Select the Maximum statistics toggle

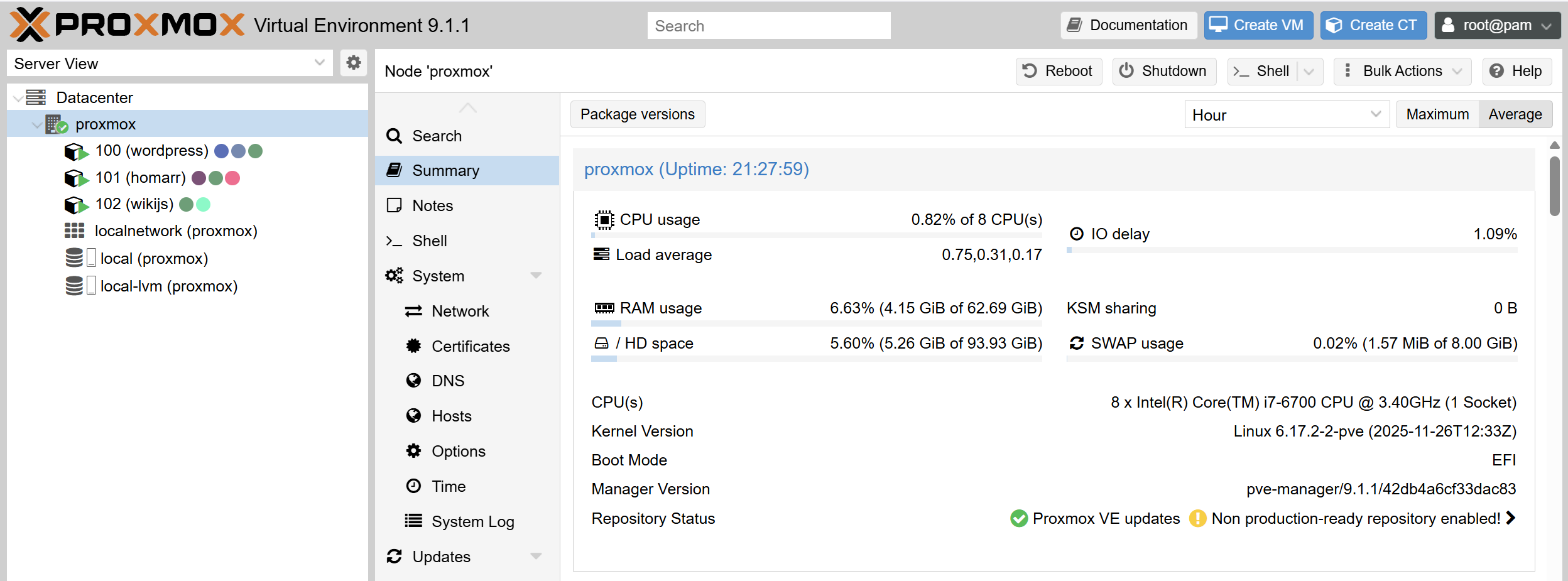point(1438,114)
